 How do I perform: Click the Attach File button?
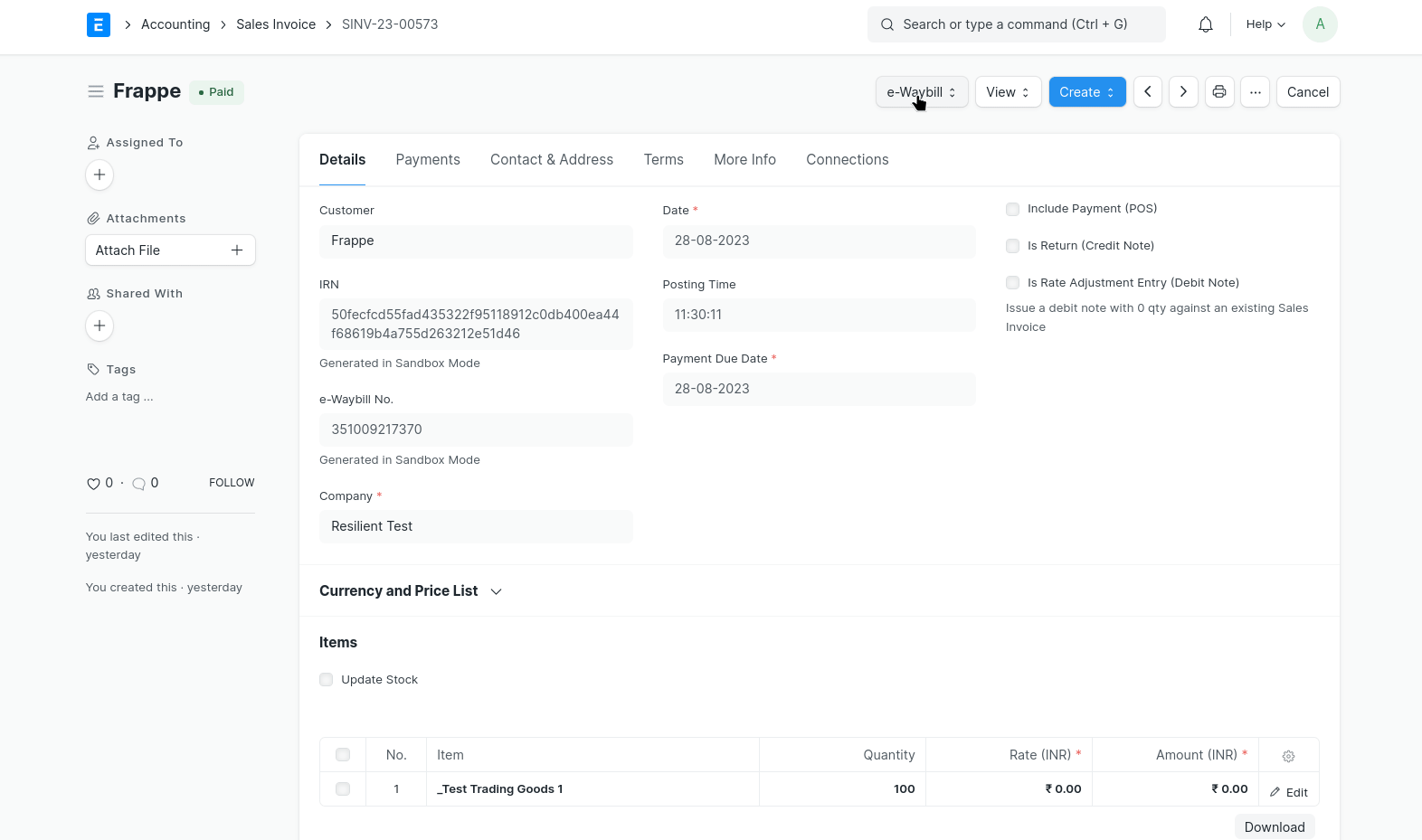pyautogui.click(x=170, y=250)
